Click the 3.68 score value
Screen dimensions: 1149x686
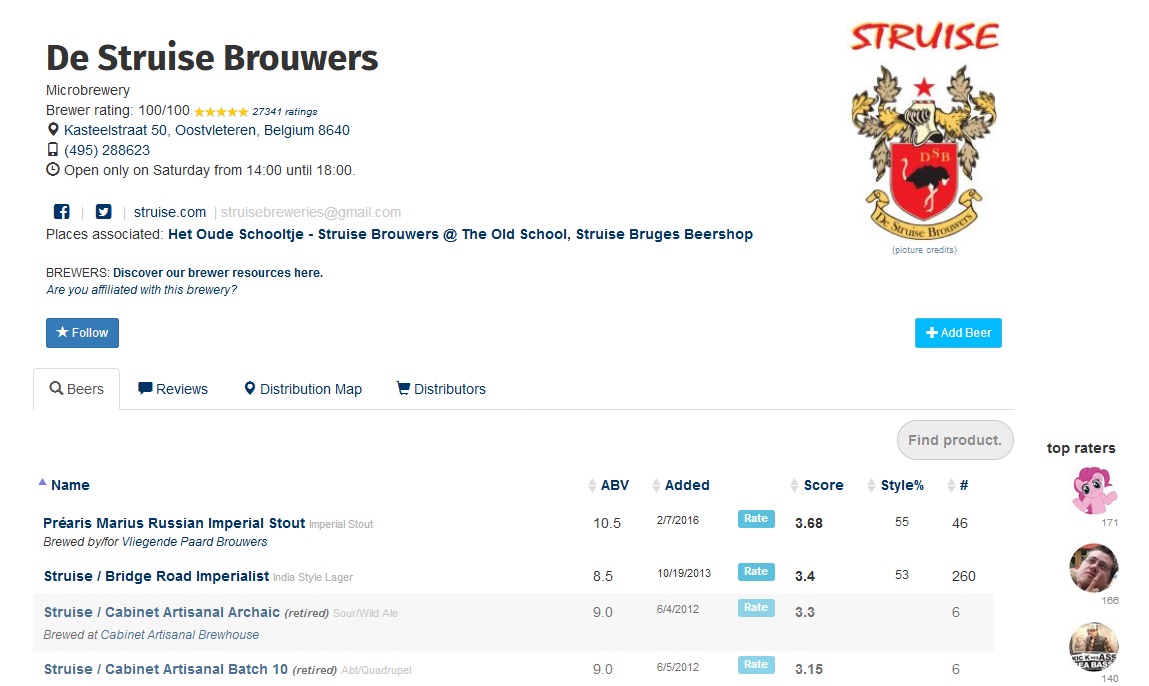click(809, 523)
